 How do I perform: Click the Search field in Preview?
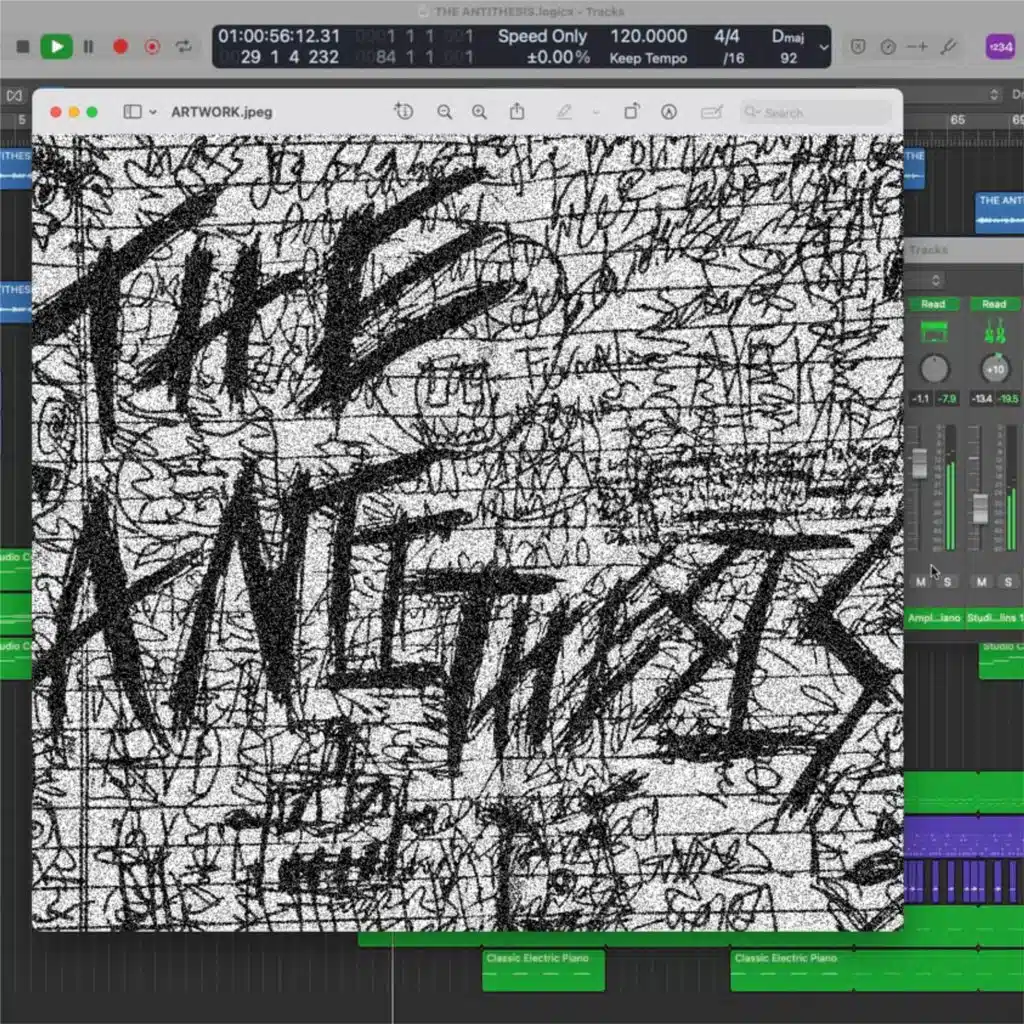(x=815, y=113)
